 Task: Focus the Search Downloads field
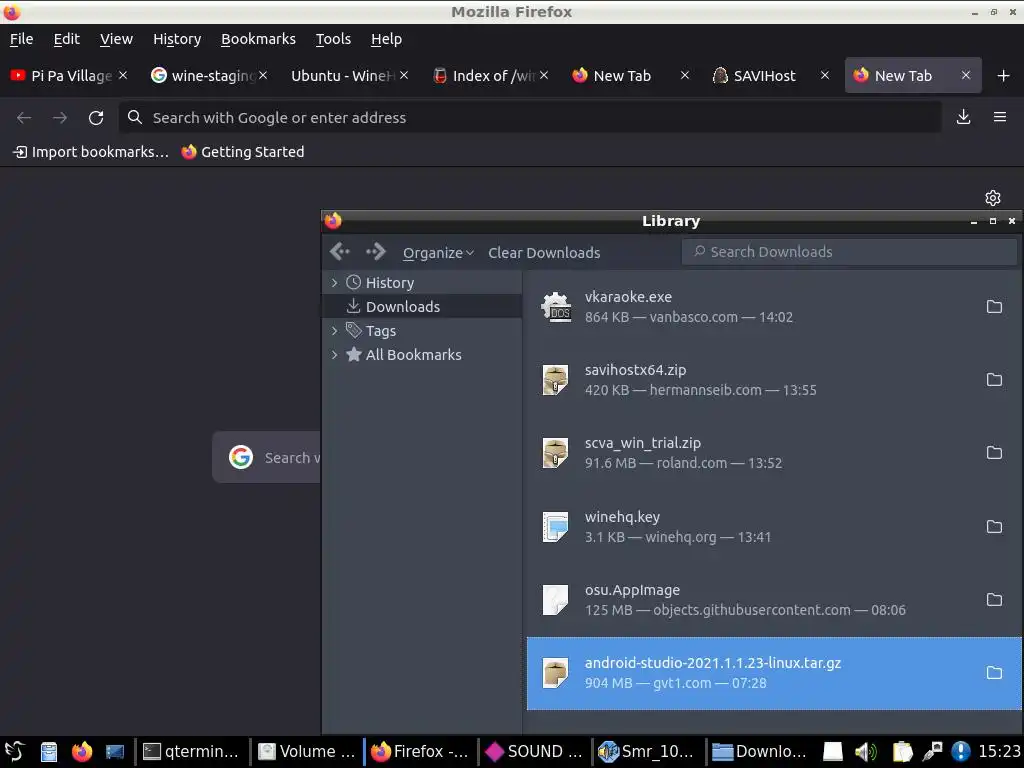[x=849, y=252]
